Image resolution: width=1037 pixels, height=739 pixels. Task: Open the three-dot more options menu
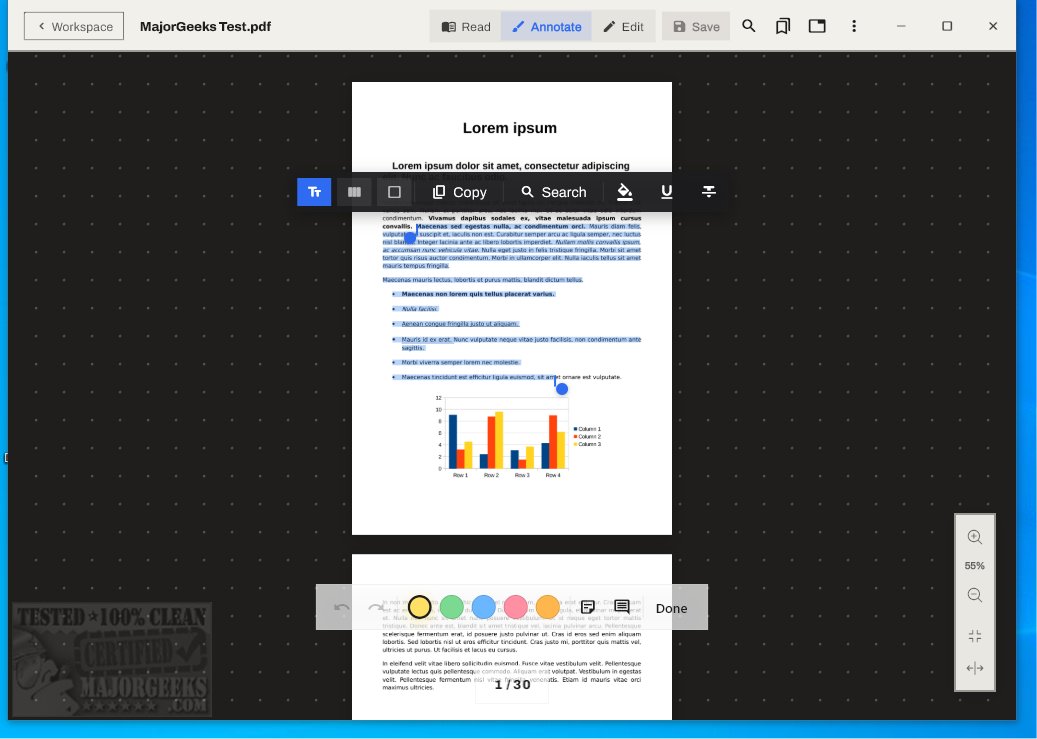pos(854,26)
